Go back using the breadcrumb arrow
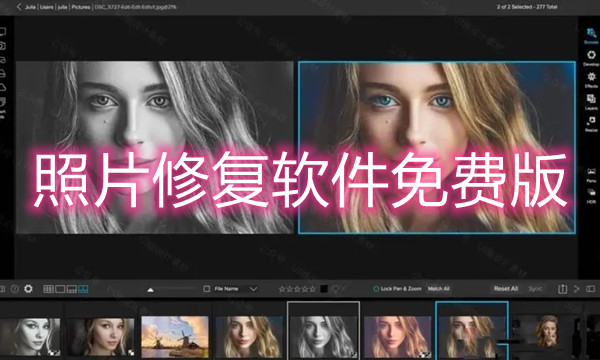The height and width of the screenshot is (360, 600). [19, 7]
